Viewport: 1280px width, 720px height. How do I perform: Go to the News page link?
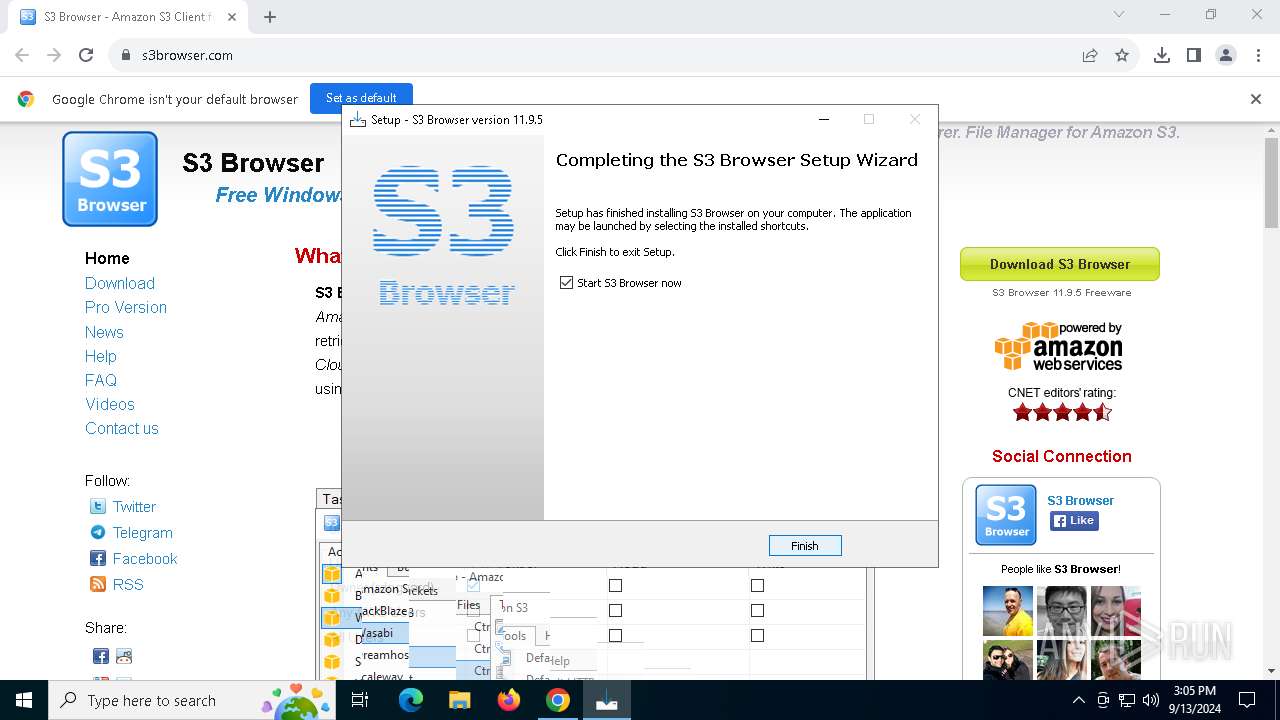pos(104,332)
